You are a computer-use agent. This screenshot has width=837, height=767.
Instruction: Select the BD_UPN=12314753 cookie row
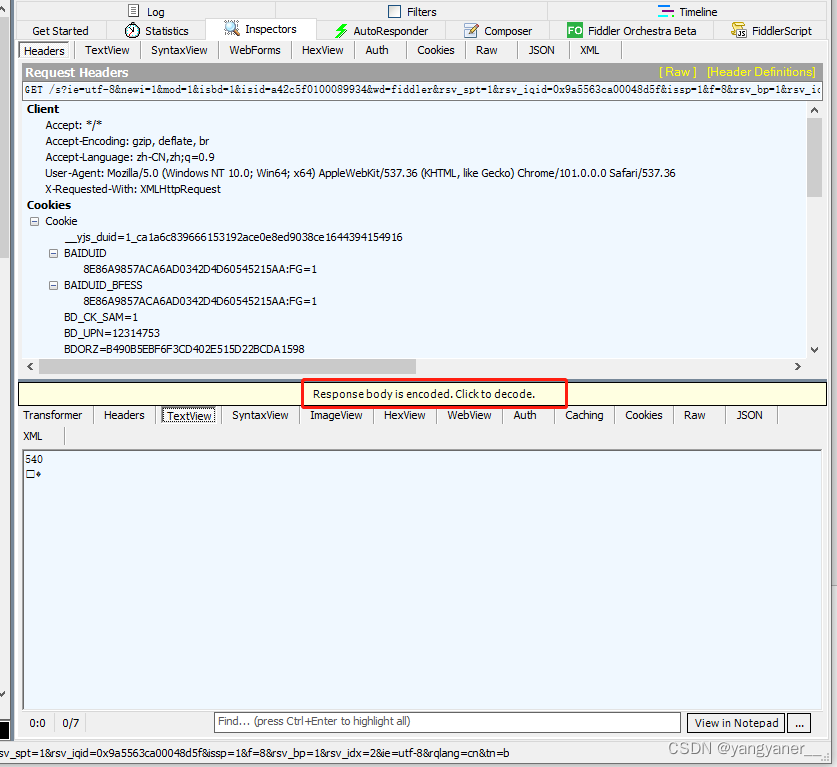tap(112, 334)
